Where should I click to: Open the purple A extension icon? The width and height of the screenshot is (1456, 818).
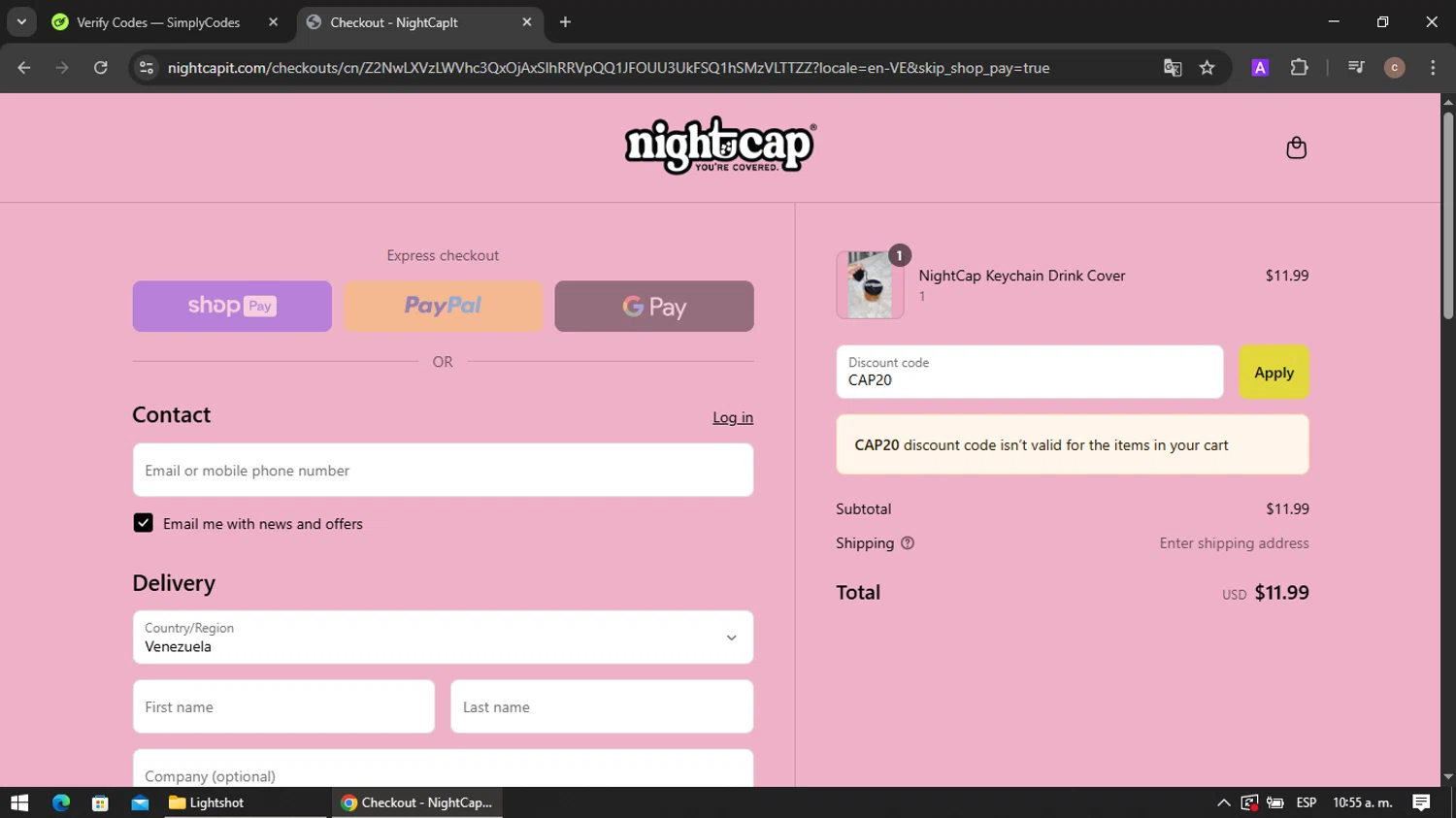1260,68
